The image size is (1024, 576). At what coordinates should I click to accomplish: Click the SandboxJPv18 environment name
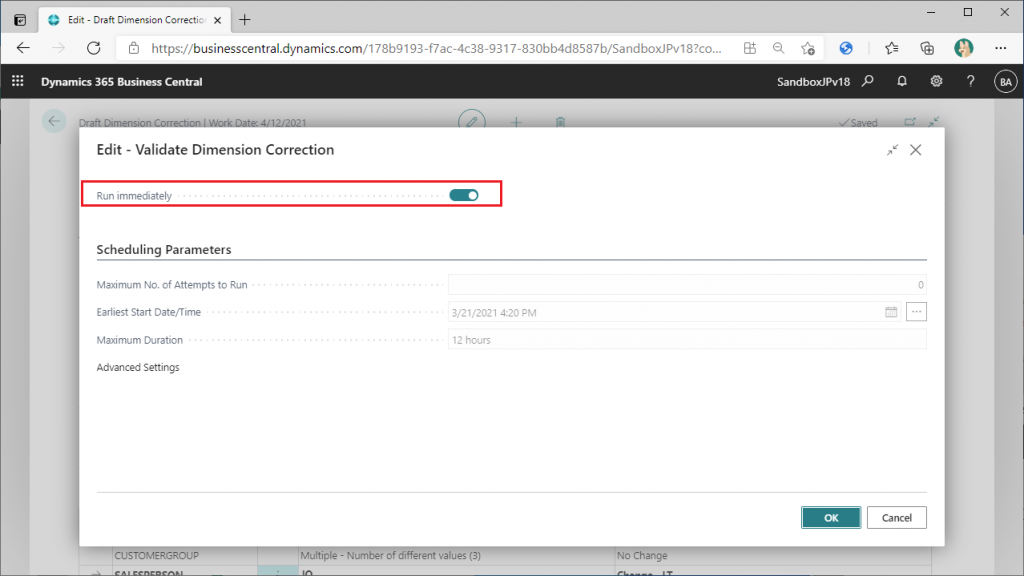814,82
